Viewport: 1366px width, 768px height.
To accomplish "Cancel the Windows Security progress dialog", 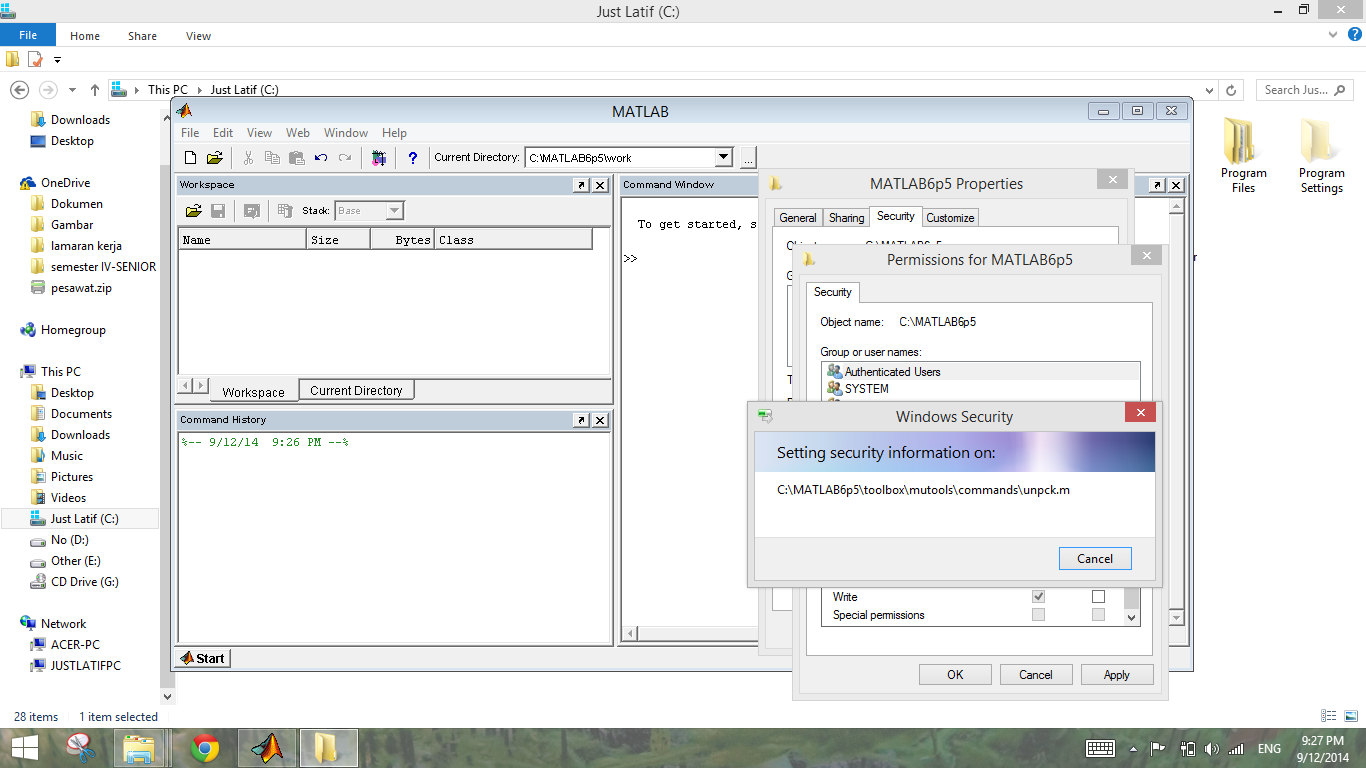I will click(1095, 559).
